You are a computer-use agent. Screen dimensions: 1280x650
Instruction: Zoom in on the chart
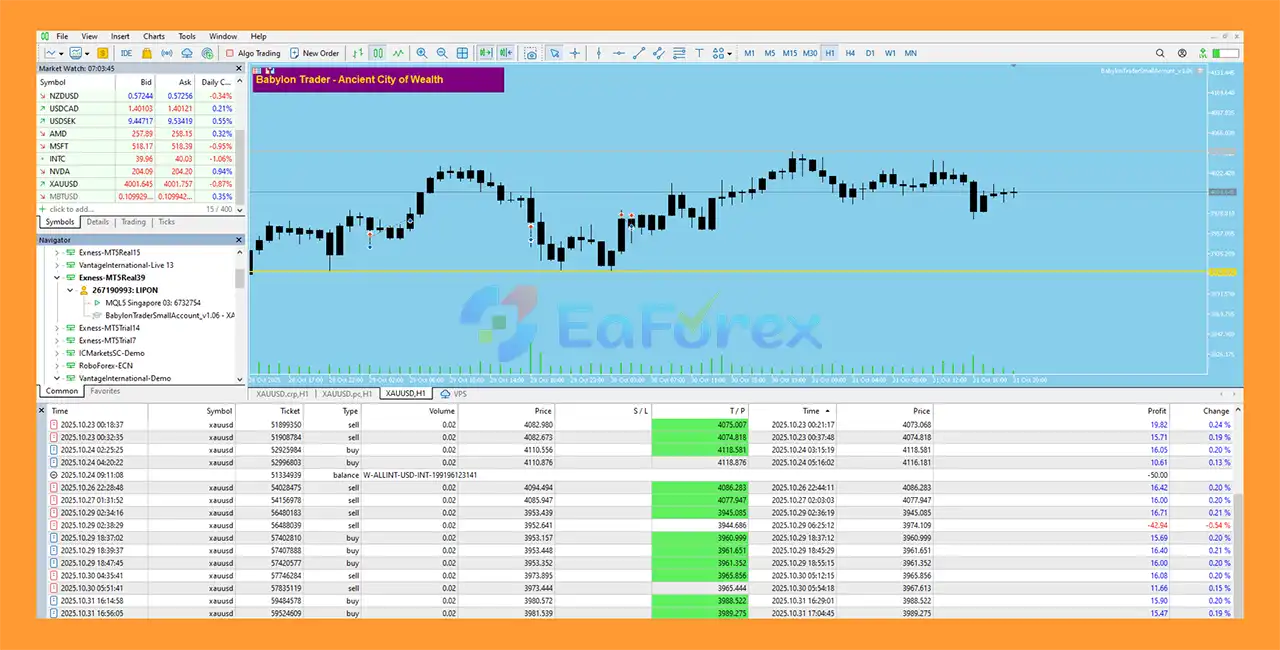click(421, 53)
